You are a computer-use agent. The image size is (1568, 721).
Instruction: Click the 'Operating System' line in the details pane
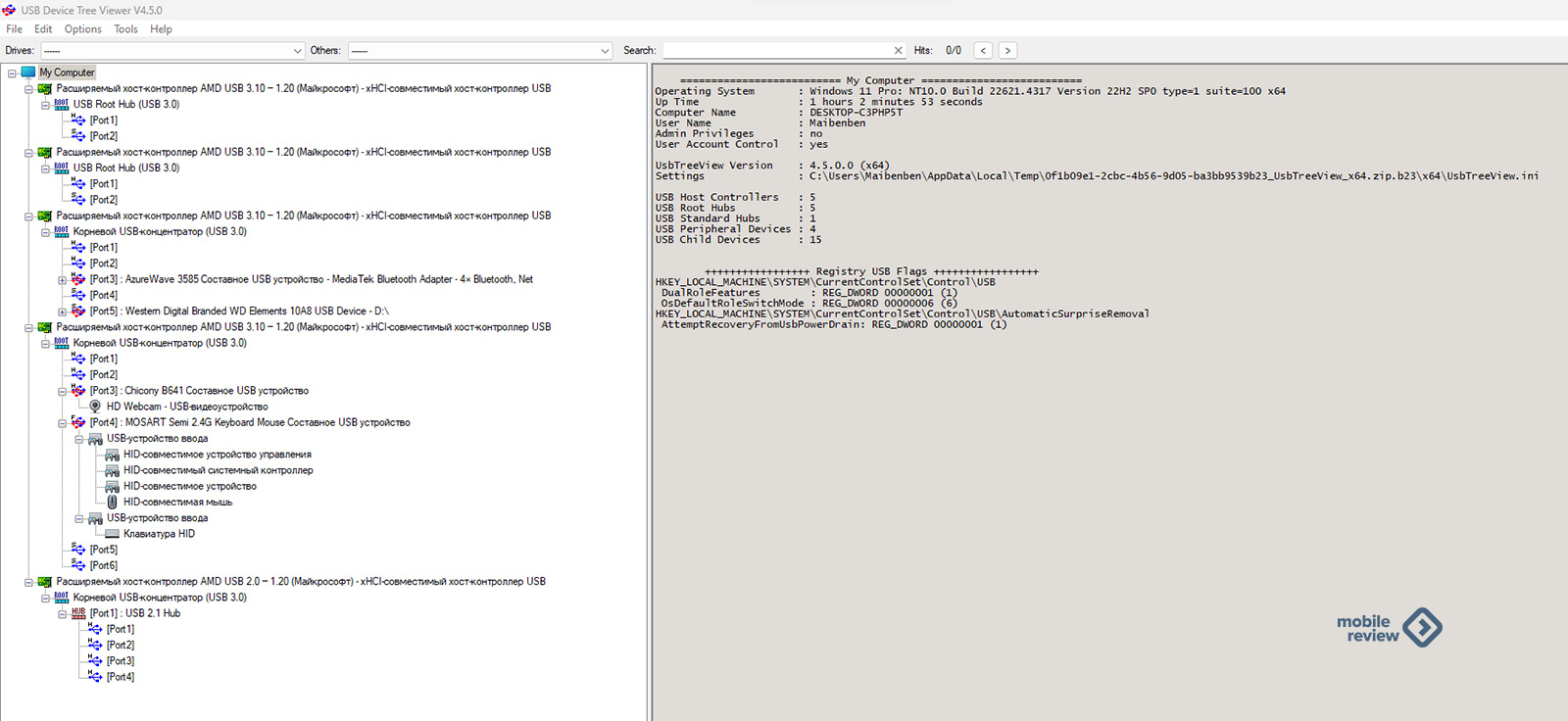pos(970,91)
